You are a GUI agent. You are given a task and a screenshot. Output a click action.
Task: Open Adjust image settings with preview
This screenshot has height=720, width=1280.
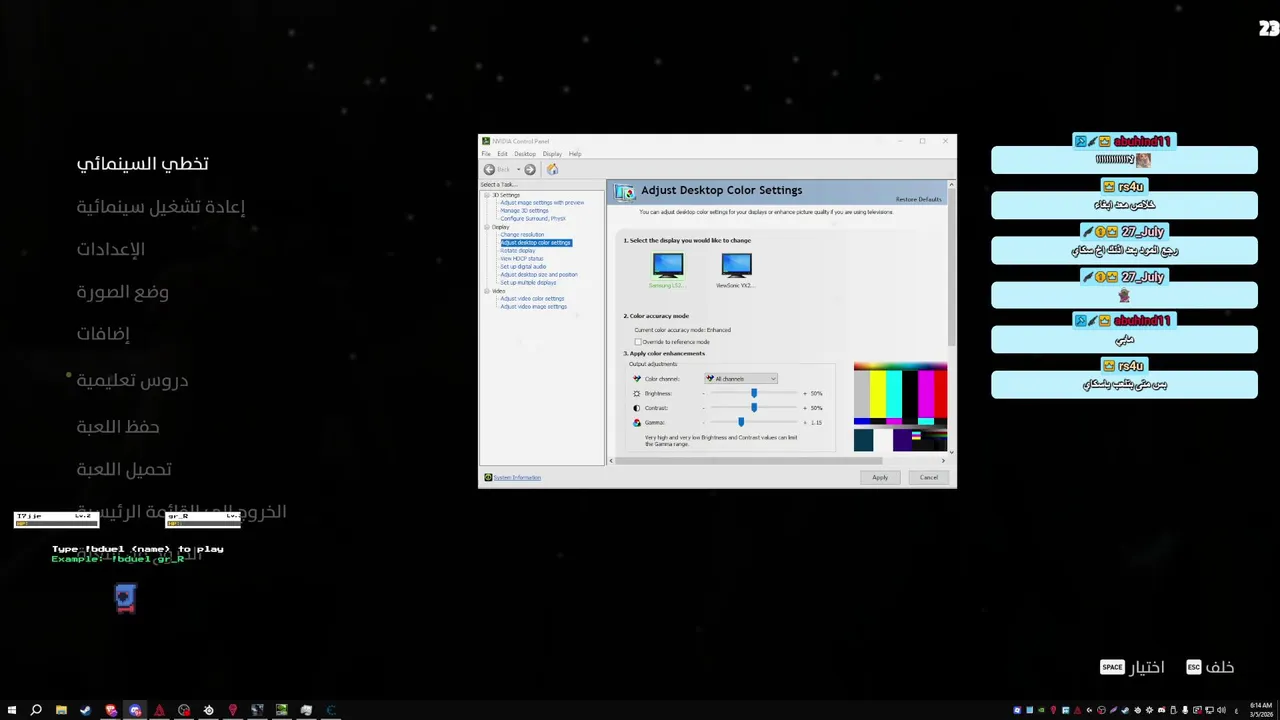(x=542, y=203)
